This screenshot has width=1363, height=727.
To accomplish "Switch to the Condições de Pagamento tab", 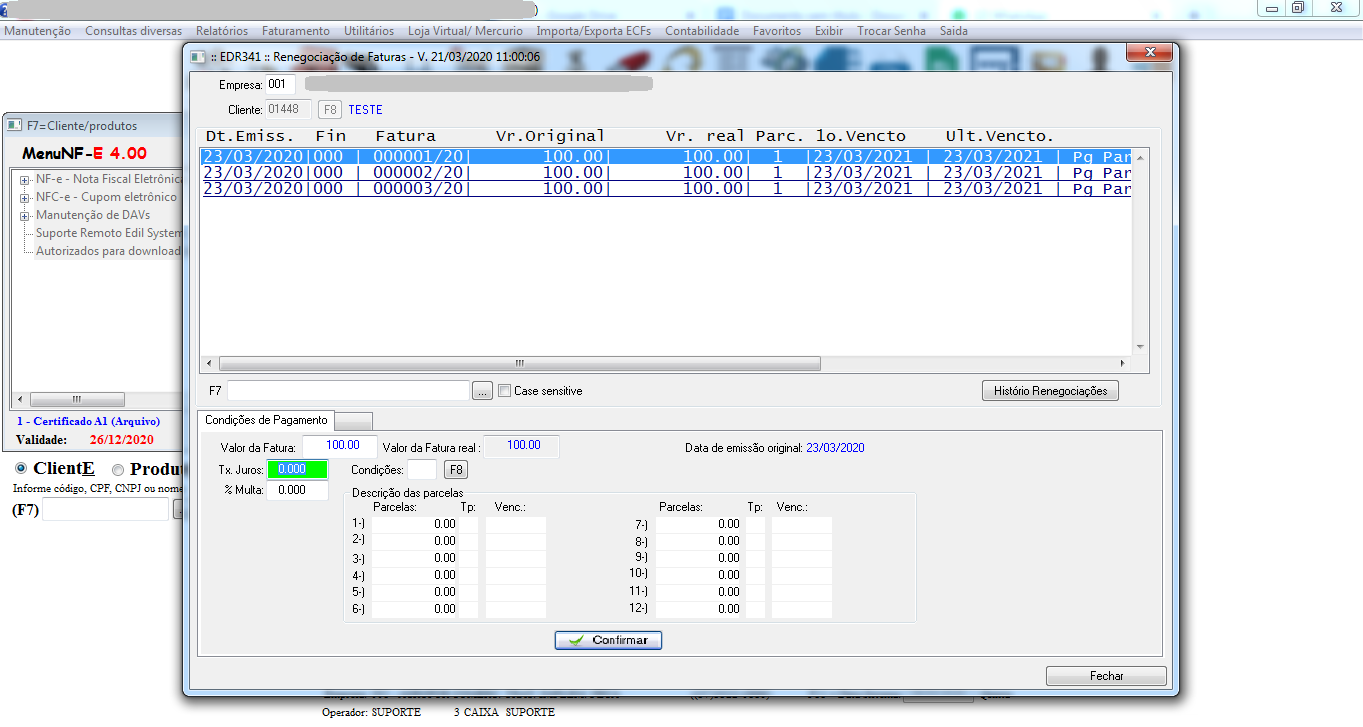I will click(x=265, y=420).
